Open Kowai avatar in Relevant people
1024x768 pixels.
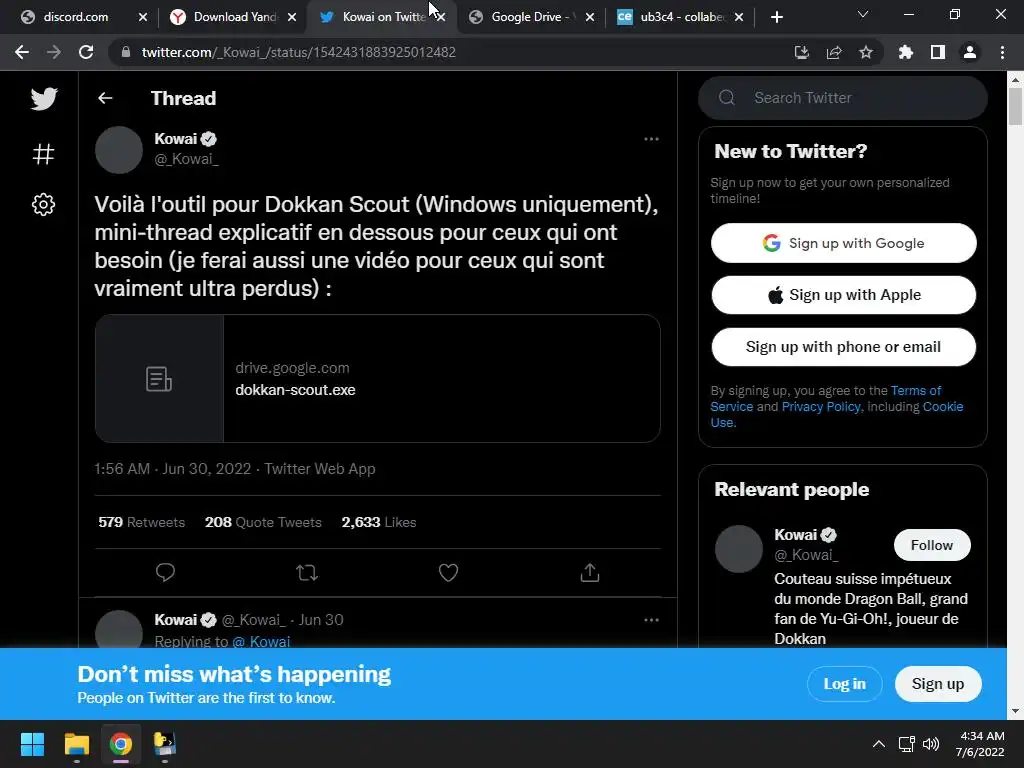pos(739,549)
